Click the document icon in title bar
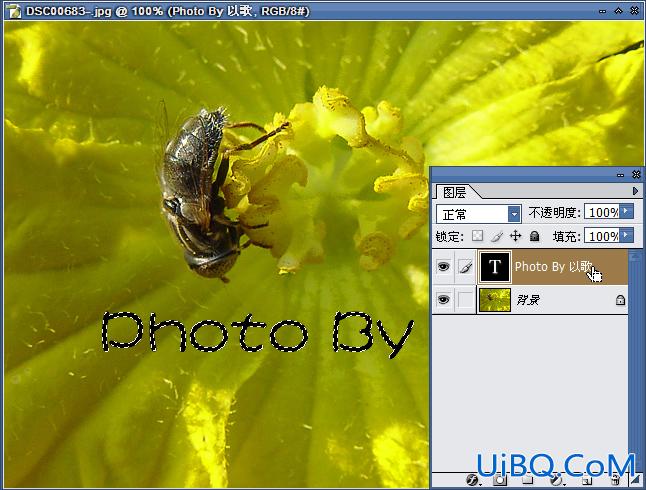 tap(14, 11)
